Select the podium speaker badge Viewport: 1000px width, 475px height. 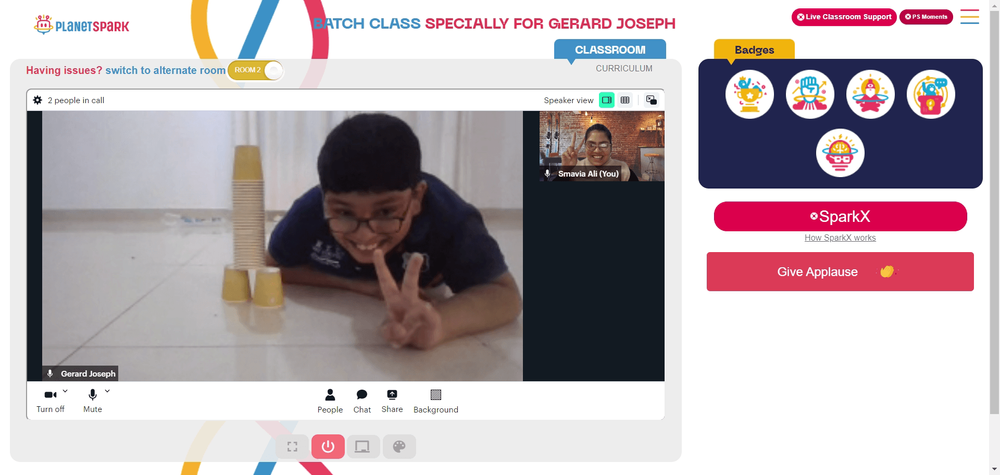[x=930, y=94]
